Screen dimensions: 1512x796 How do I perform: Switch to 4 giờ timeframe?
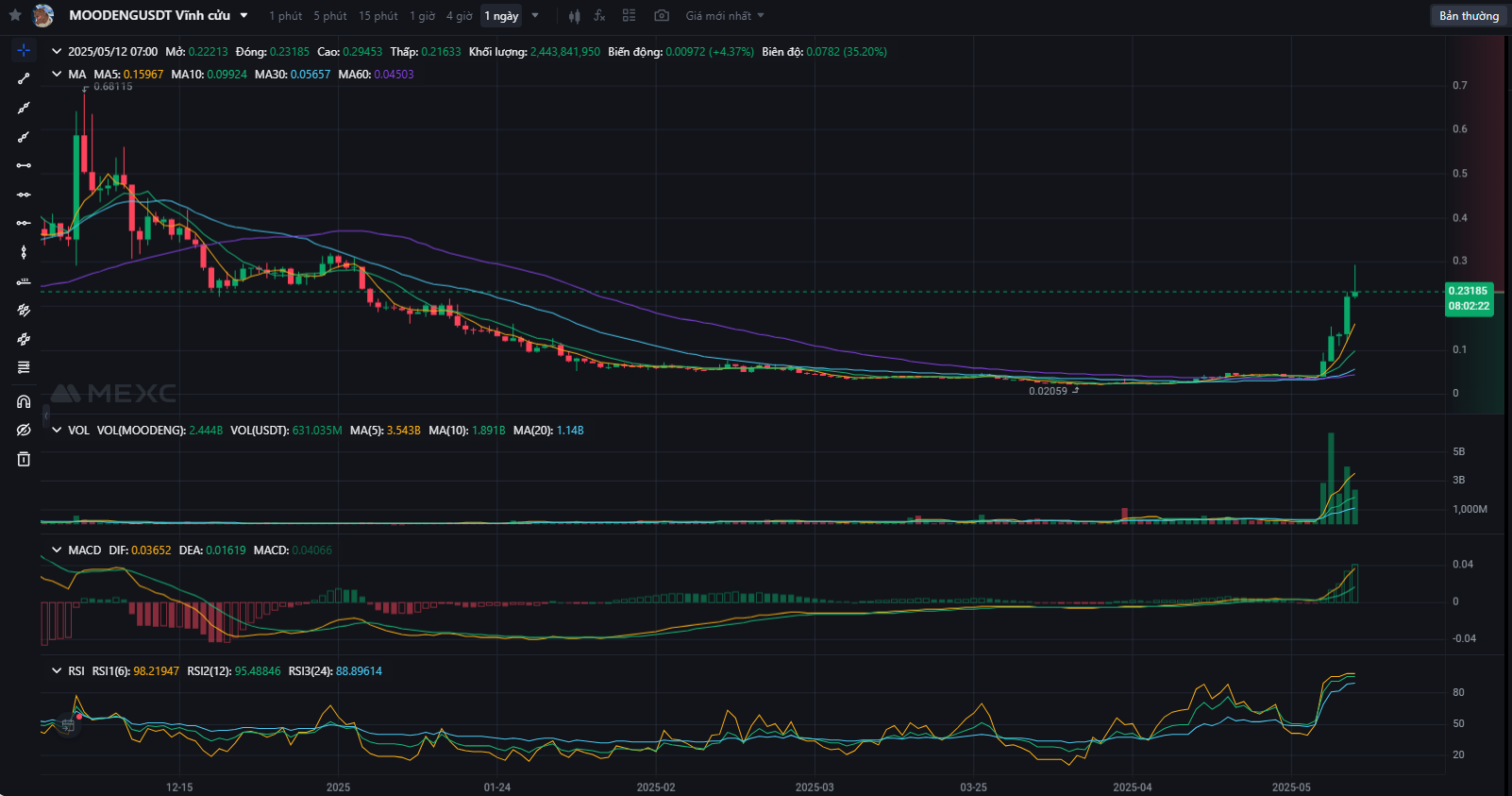click(x=459, y=16)
